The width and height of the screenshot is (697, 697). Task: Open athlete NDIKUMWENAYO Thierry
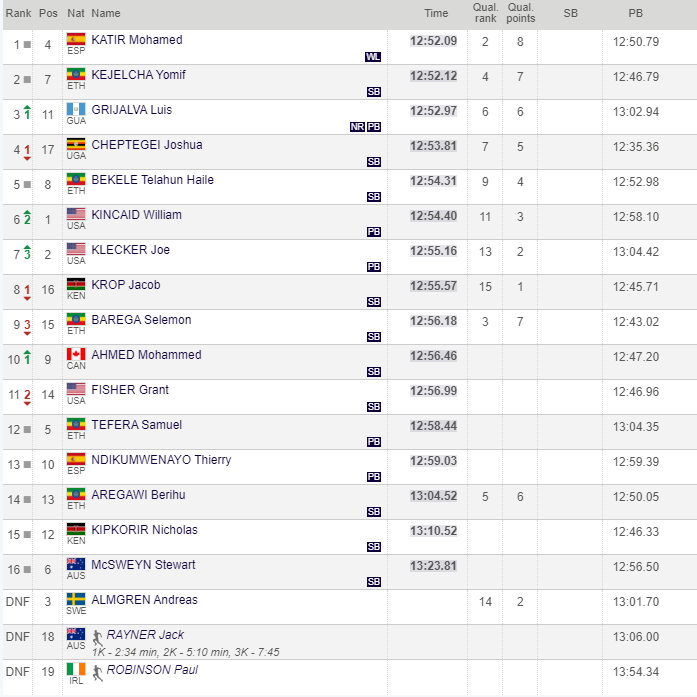(161, 460)
